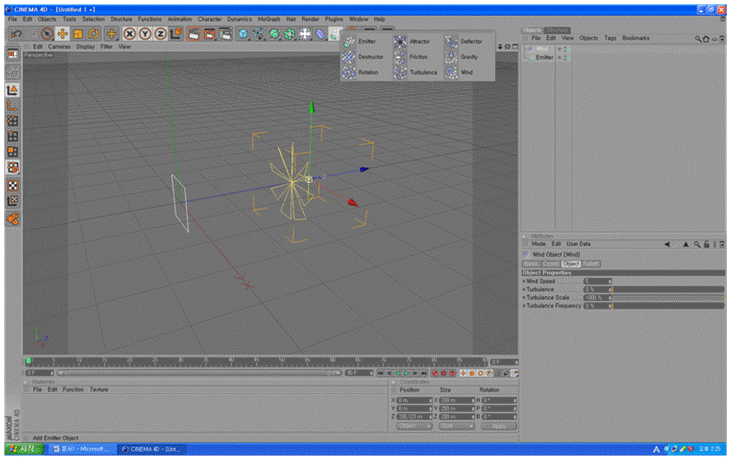Select Emitter in the Objects list
Image resolution: width=730 pixels, height=459 pixels.
coord(544,57)
